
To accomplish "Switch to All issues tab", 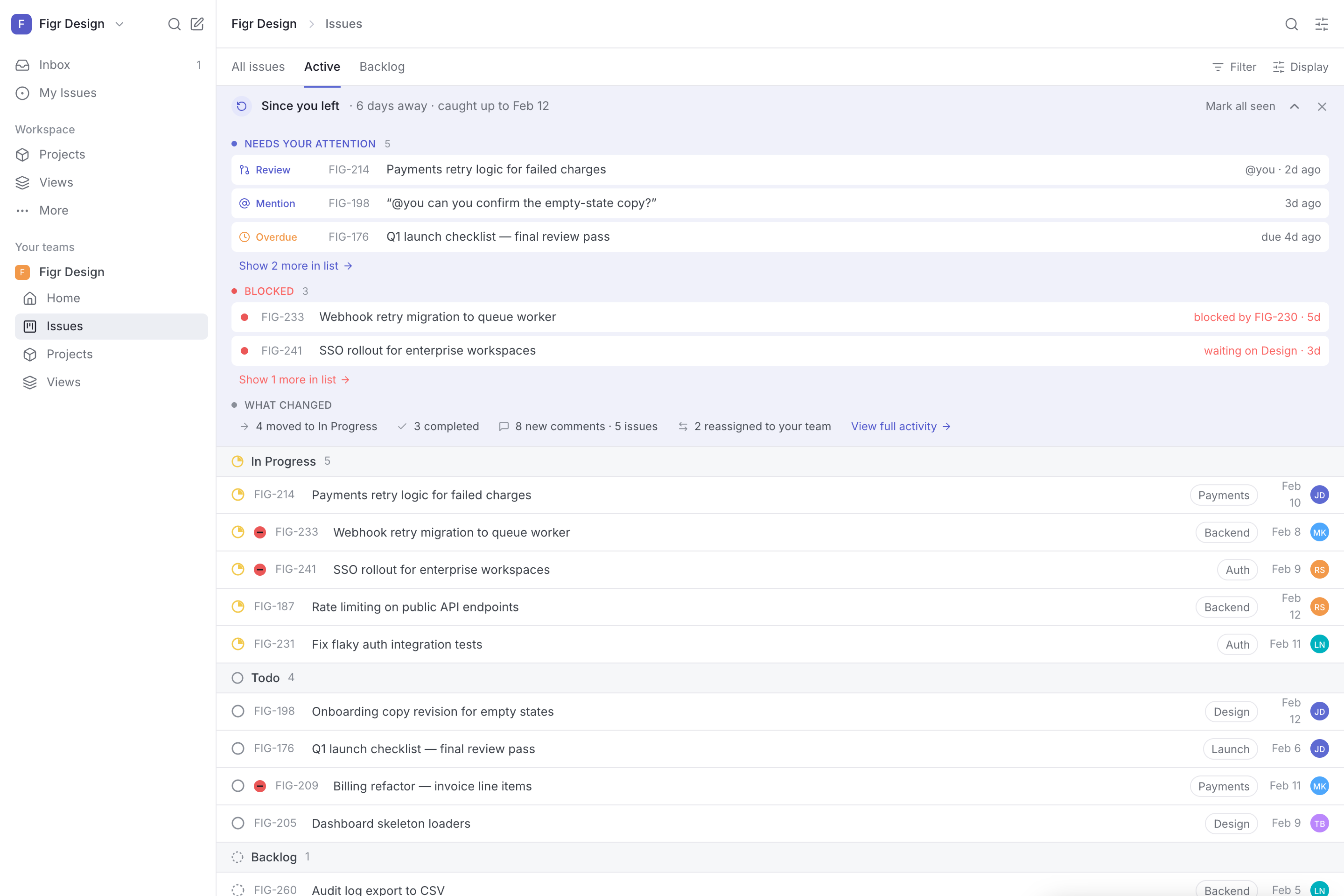I will [258, 67].
